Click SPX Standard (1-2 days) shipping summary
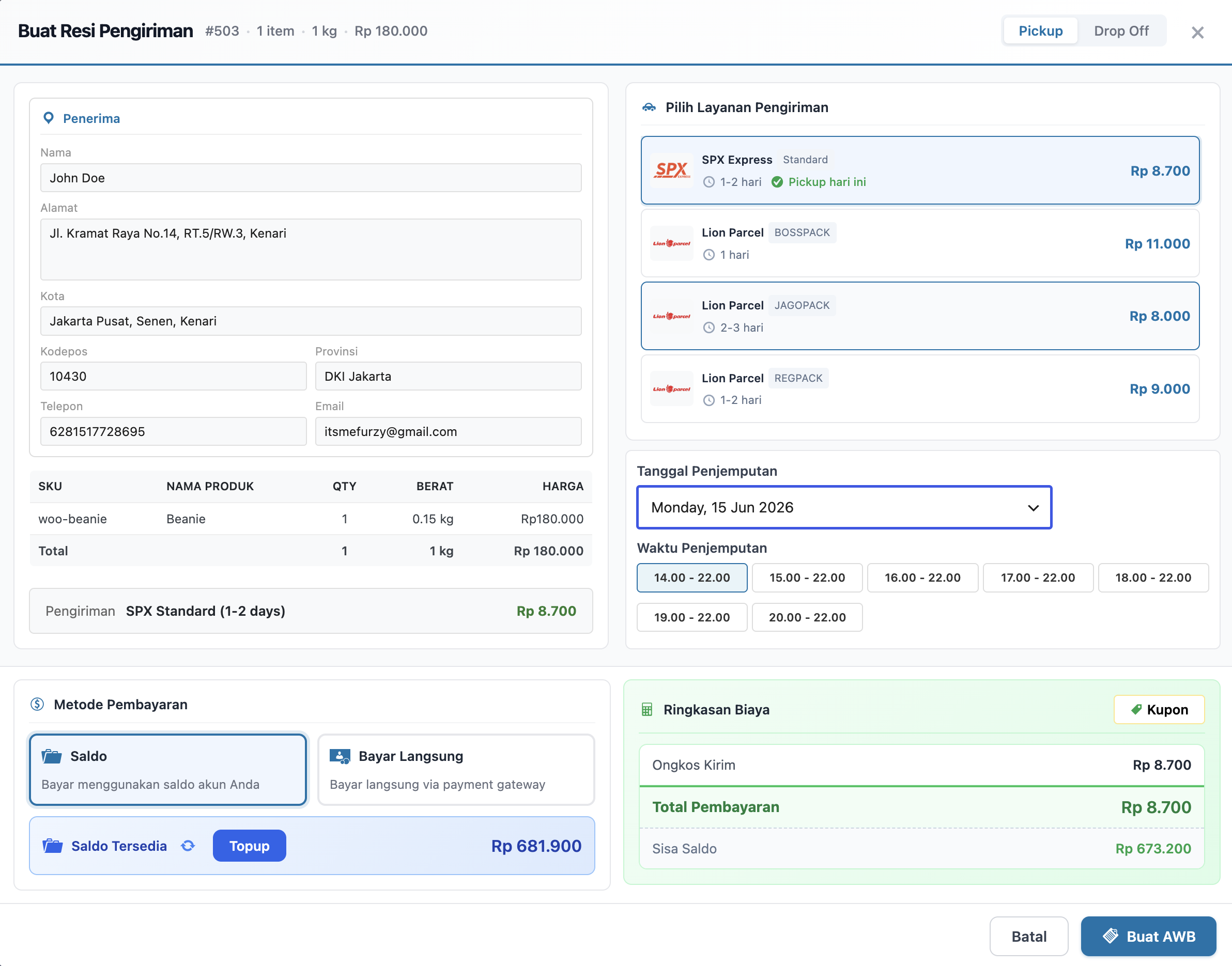Image resolution: width=1232 pixels, height=966 pixels. (x=205, y=611)
